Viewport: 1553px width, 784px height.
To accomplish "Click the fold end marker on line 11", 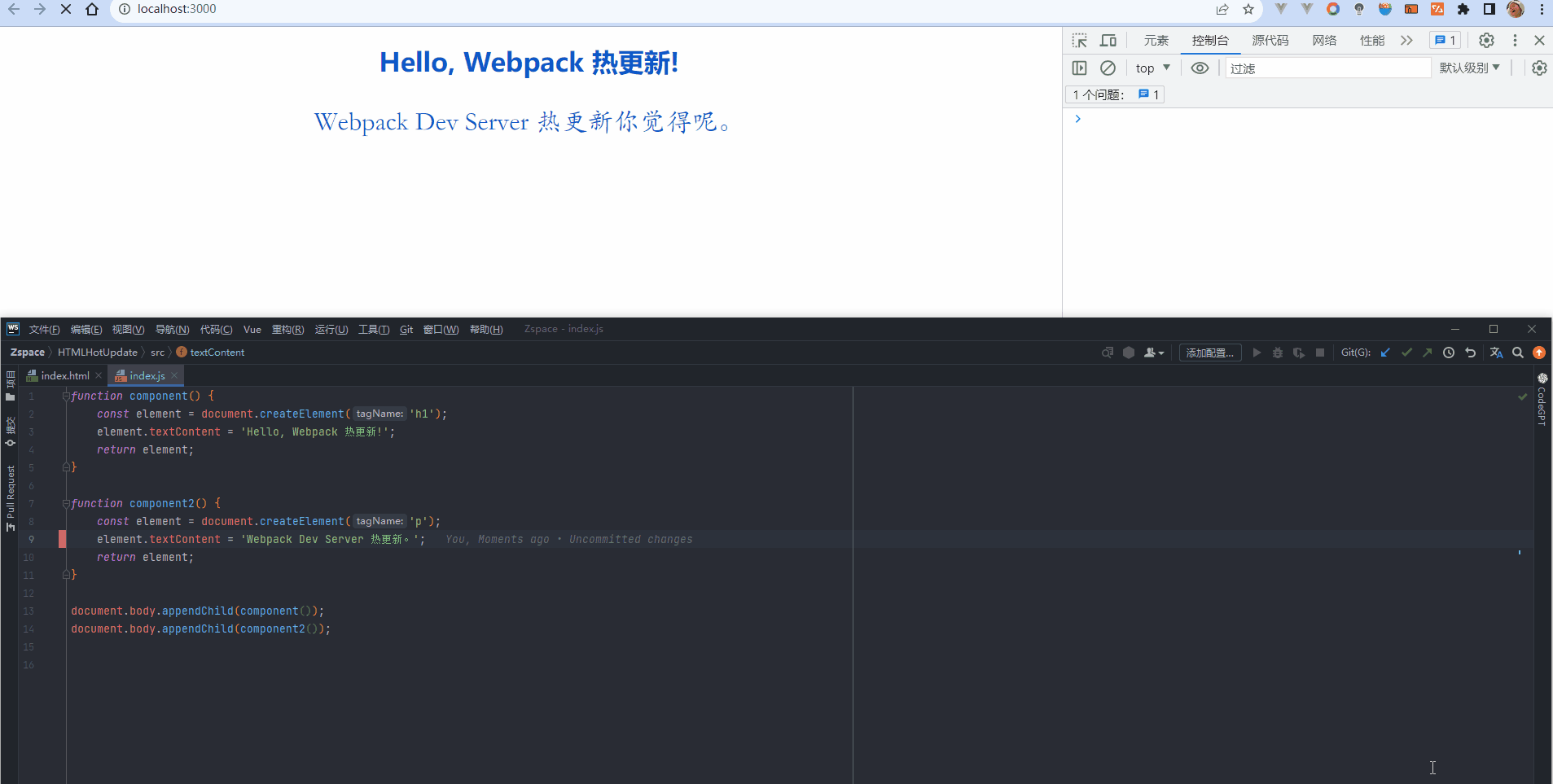I will 66,575.
